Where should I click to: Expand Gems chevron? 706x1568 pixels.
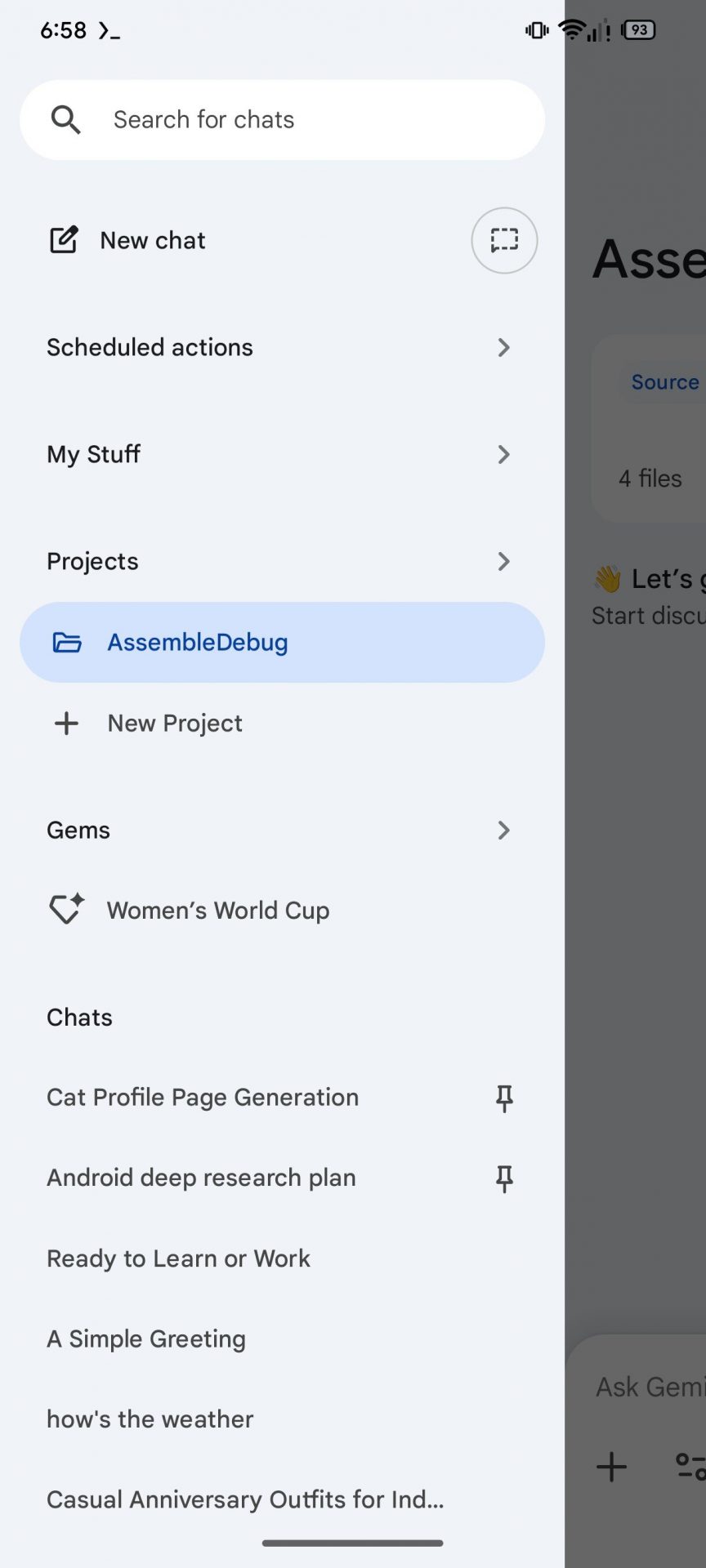(x=503, y=831)
